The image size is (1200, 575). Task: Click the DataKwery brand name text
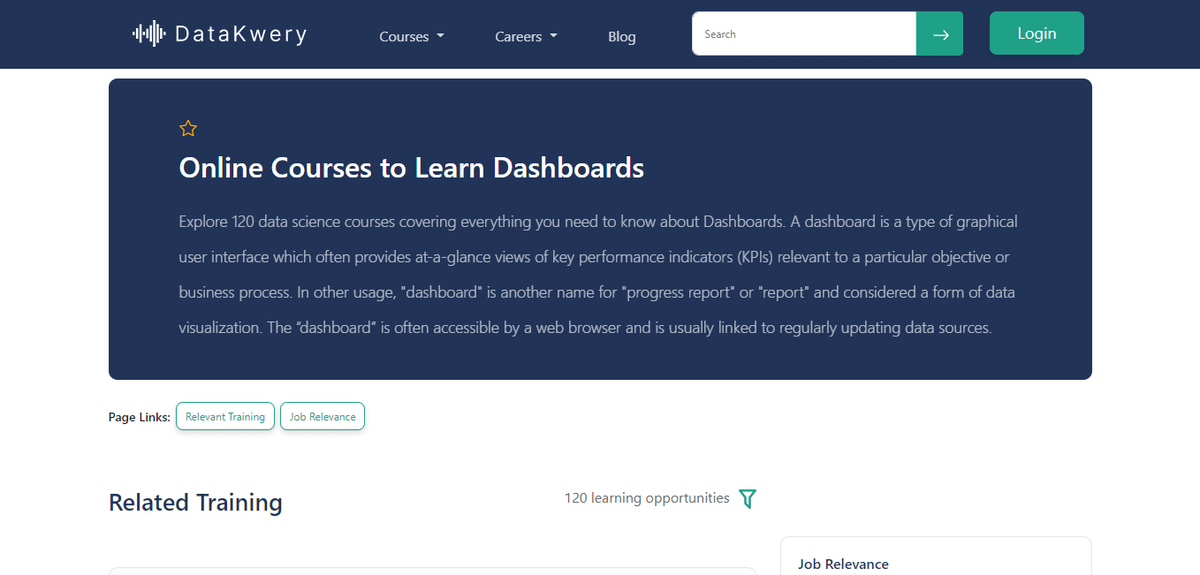[x=240, y=35]
